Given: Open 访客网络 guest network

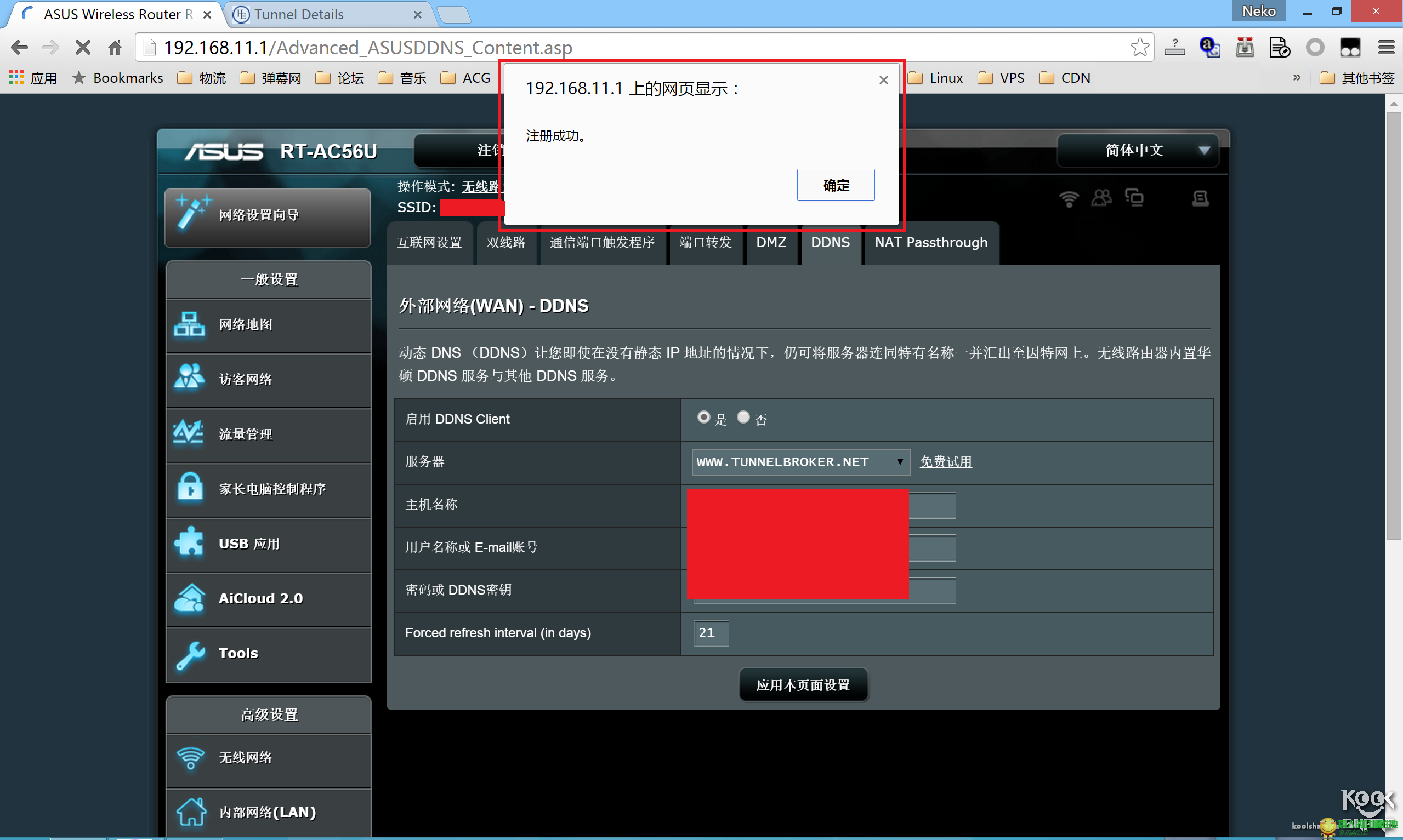Looking at the screenshot, I should (268, 380).
